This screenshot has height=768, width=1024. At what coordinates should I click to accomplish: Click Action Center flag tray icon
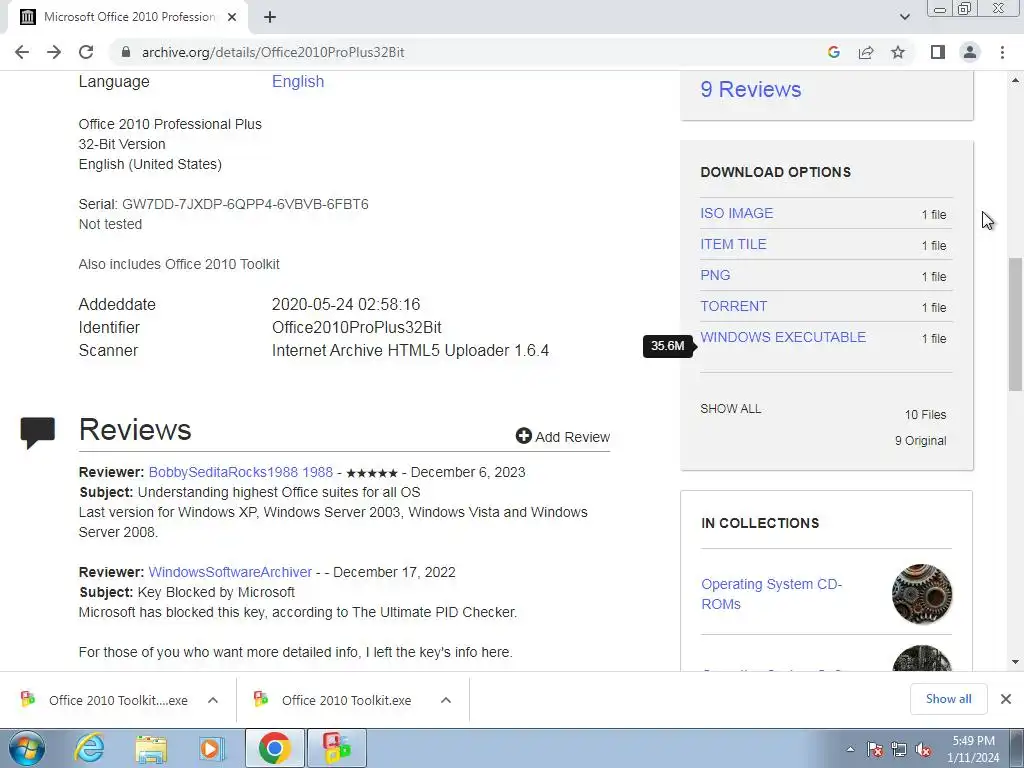click(875, 749)
